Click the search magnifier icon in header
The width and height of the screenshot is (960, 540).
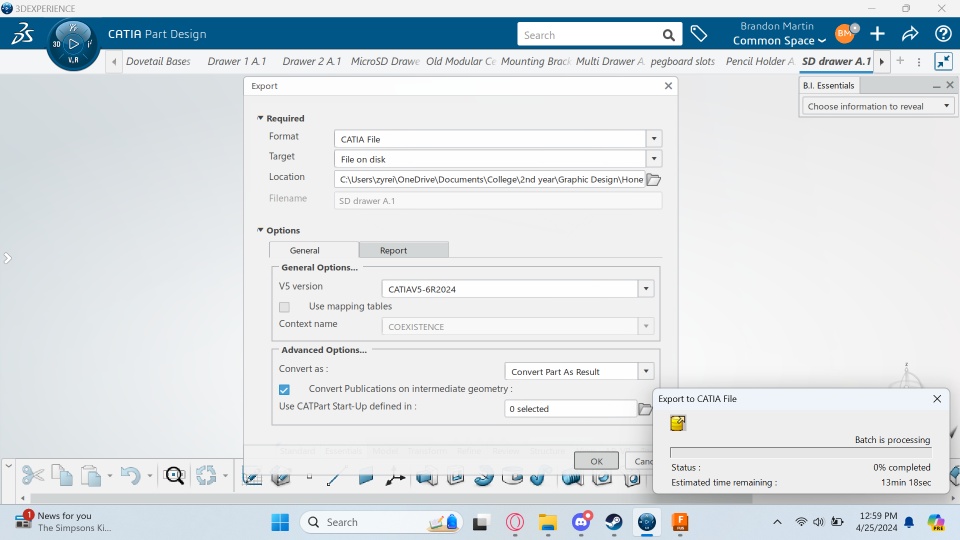pyautogui.click(x=669, y=35)
